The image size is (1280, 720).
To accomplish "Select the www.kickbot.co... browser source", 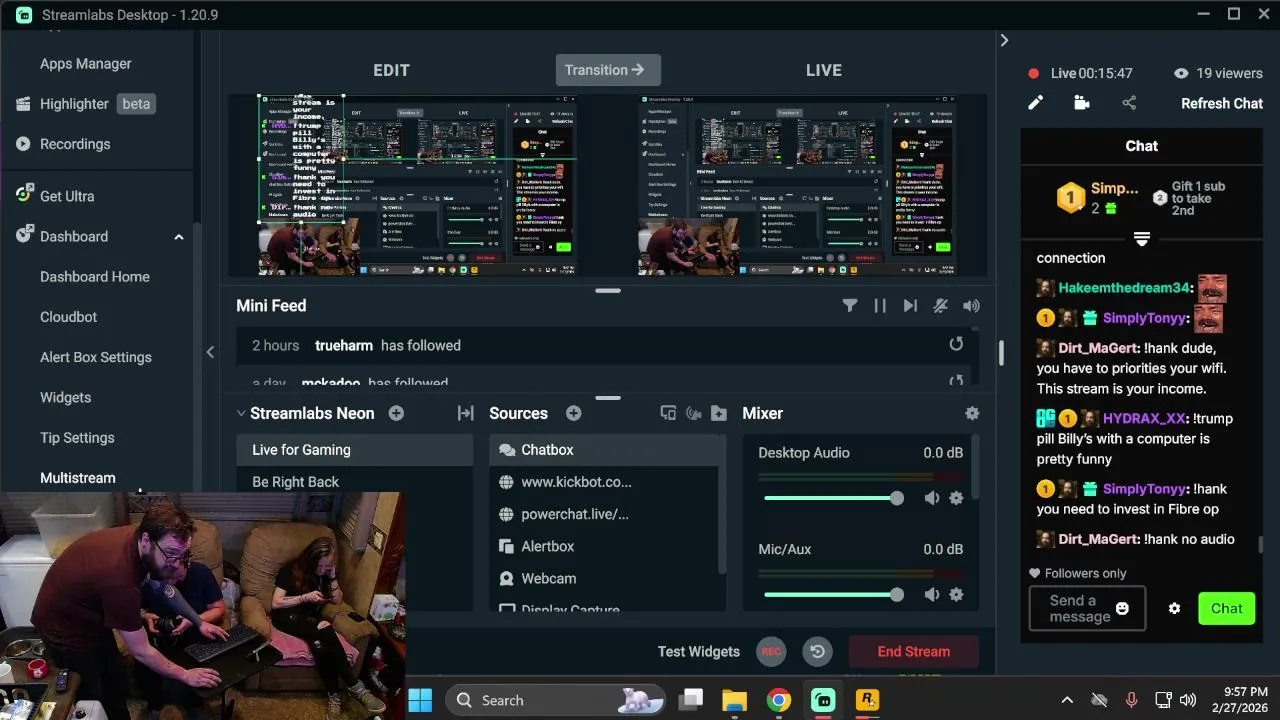I will pyautogui.click(x=603, y=482).
